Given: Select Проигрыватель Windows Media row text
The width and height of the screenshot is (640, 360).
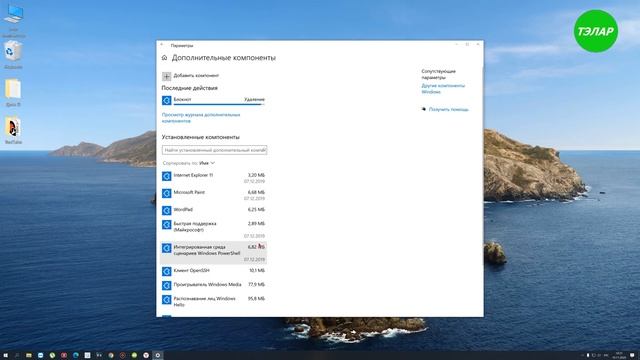Looking at the screenshot, I should (x=207, y=284).
